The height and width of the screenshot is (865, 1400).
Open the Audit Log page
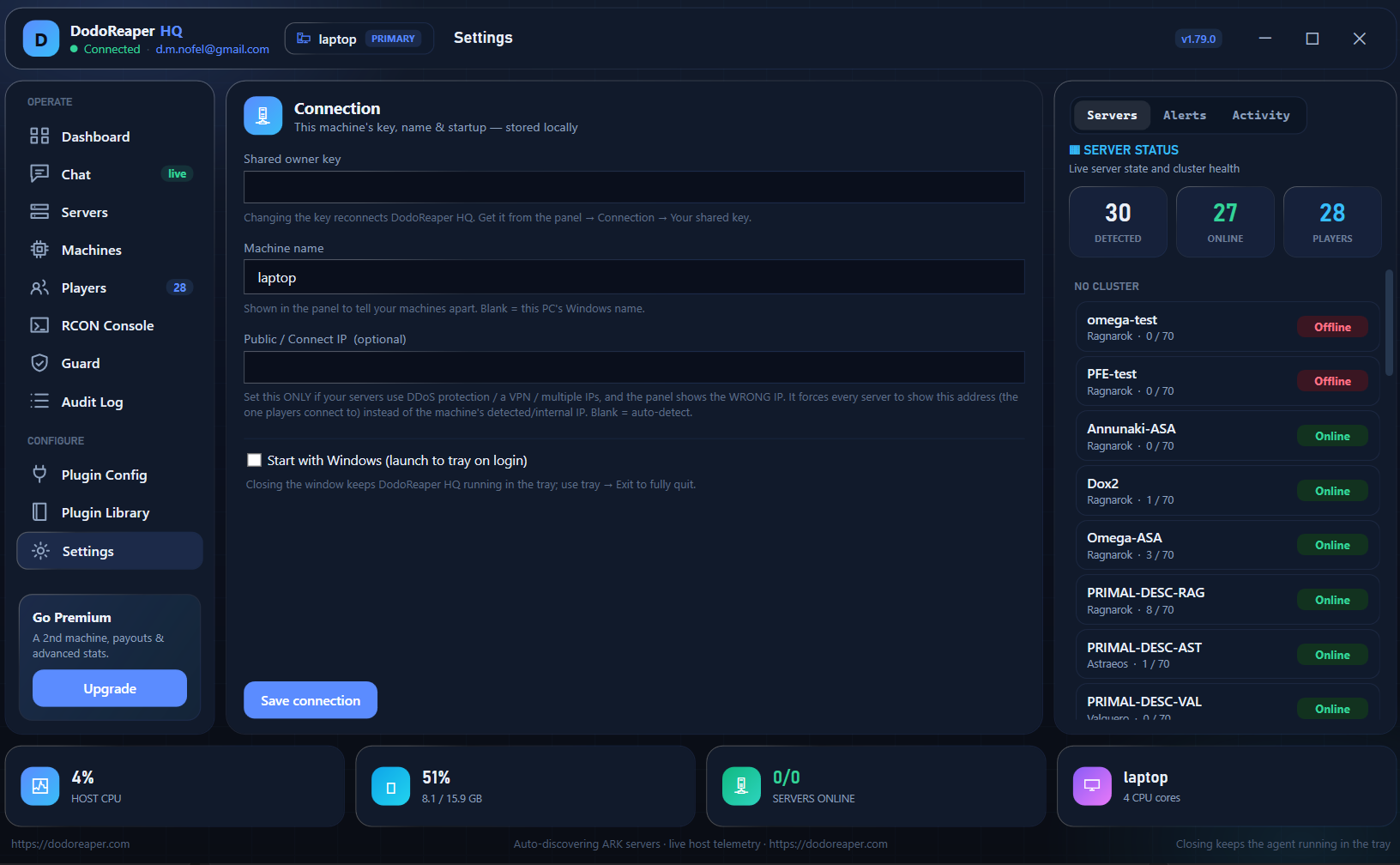pos(110,402)
